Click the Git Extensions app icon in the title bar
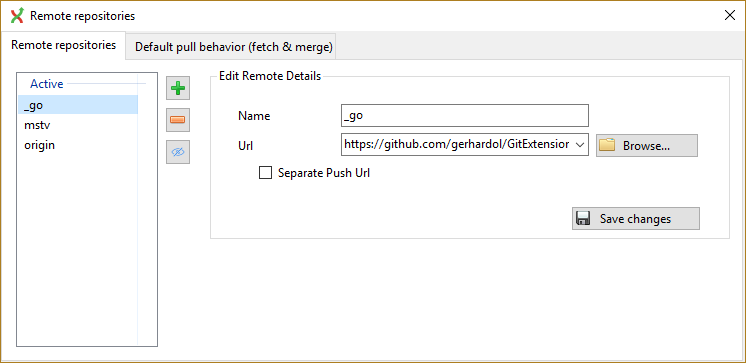Image resolution: width=746 pixels, height=363 pixels. [17, 16]
